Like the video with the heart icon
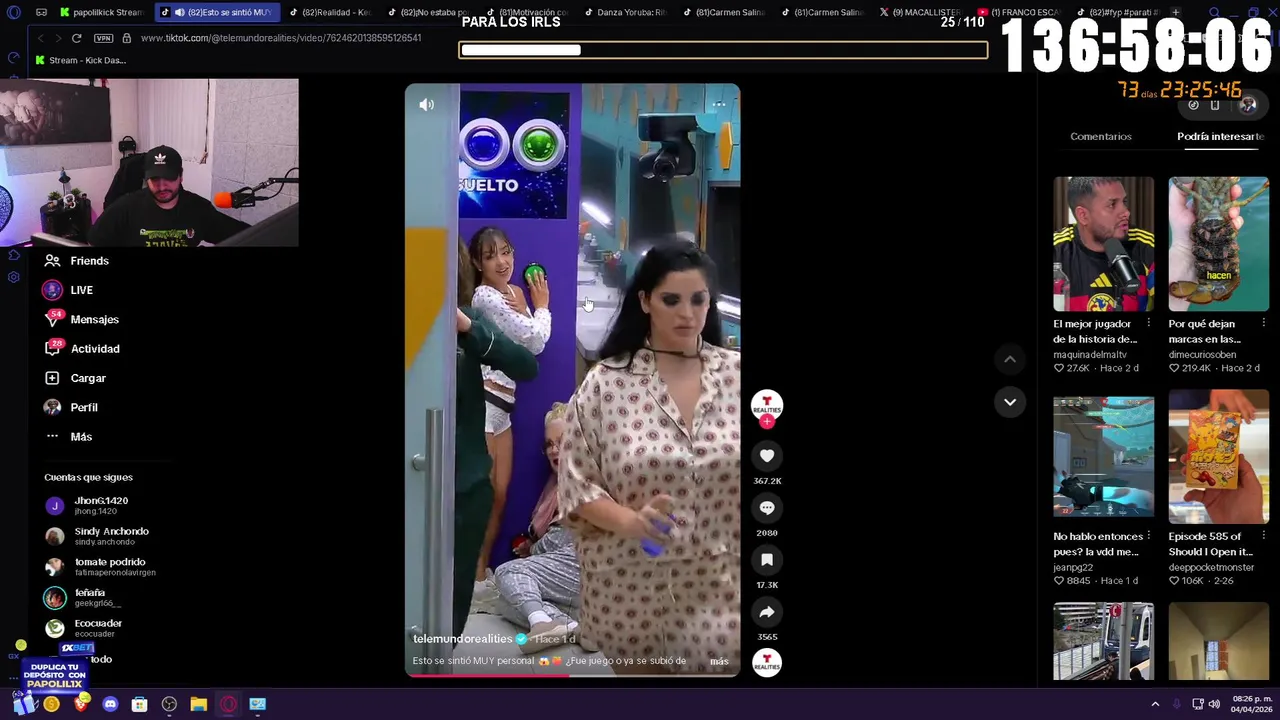 [767, 456]
